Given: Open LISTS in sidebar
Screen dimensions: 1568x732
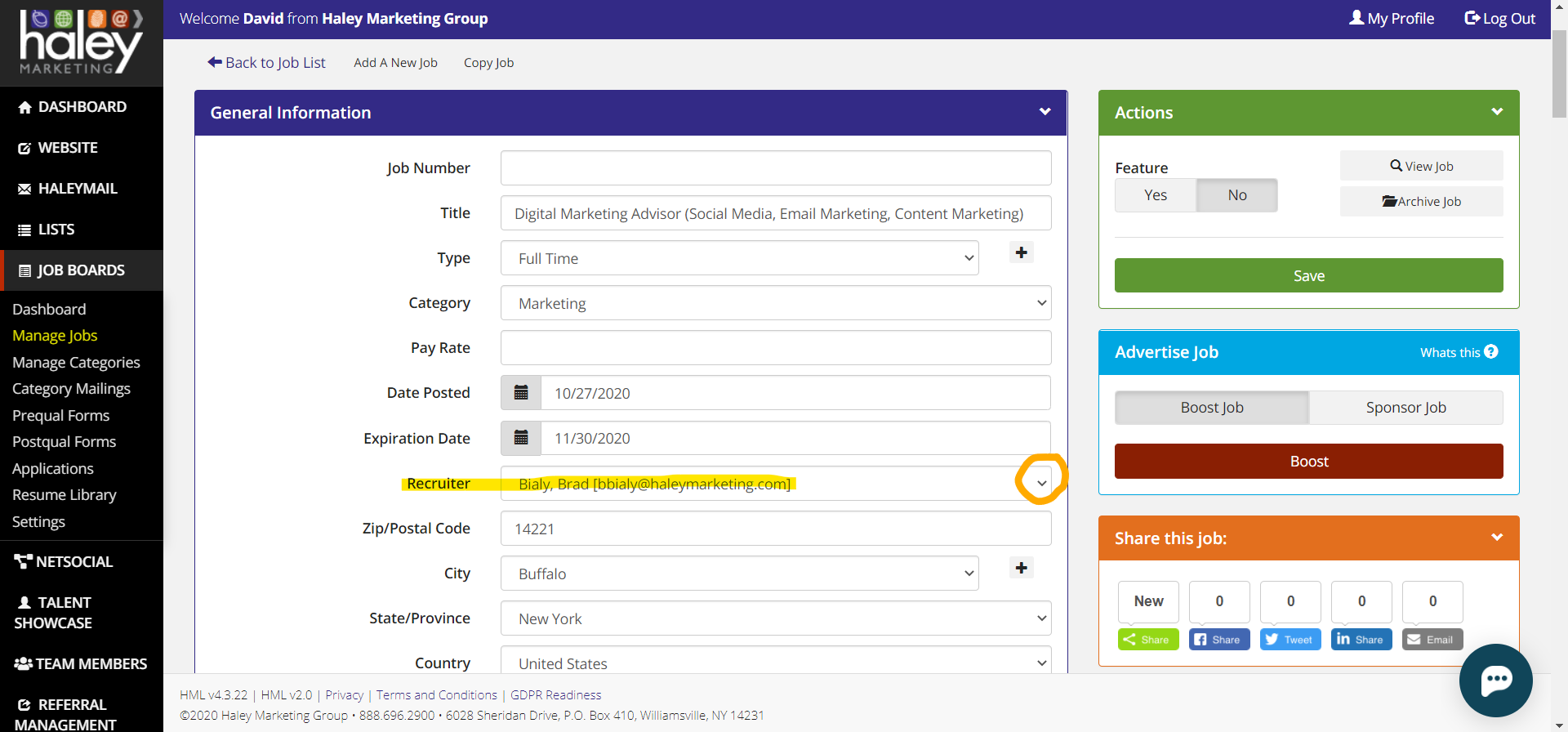Looking at the screenshot, I should point(82,230).
